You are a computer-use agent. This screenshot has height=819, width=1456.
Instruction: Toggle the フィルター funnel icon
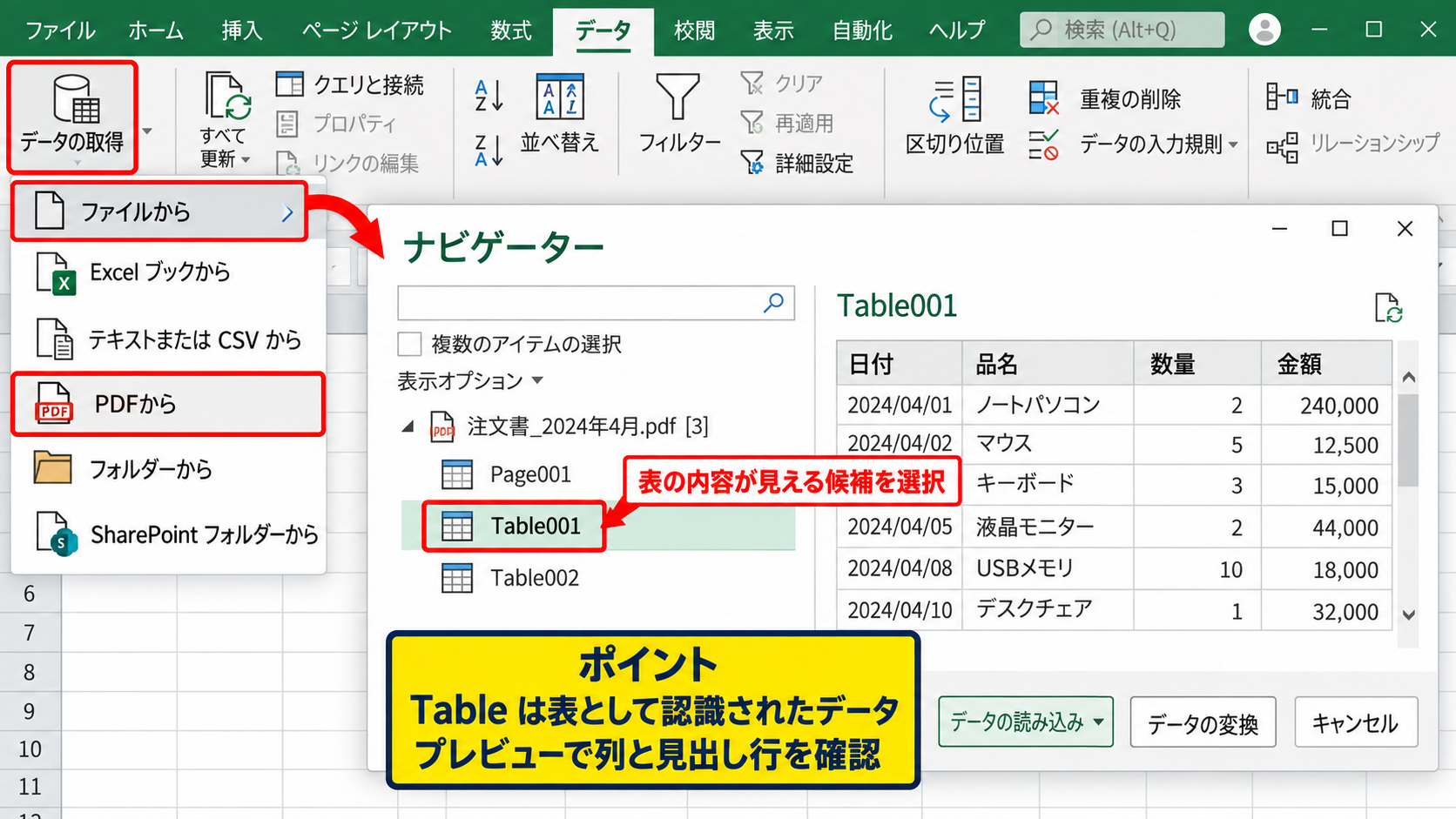(x=678, y=97)
